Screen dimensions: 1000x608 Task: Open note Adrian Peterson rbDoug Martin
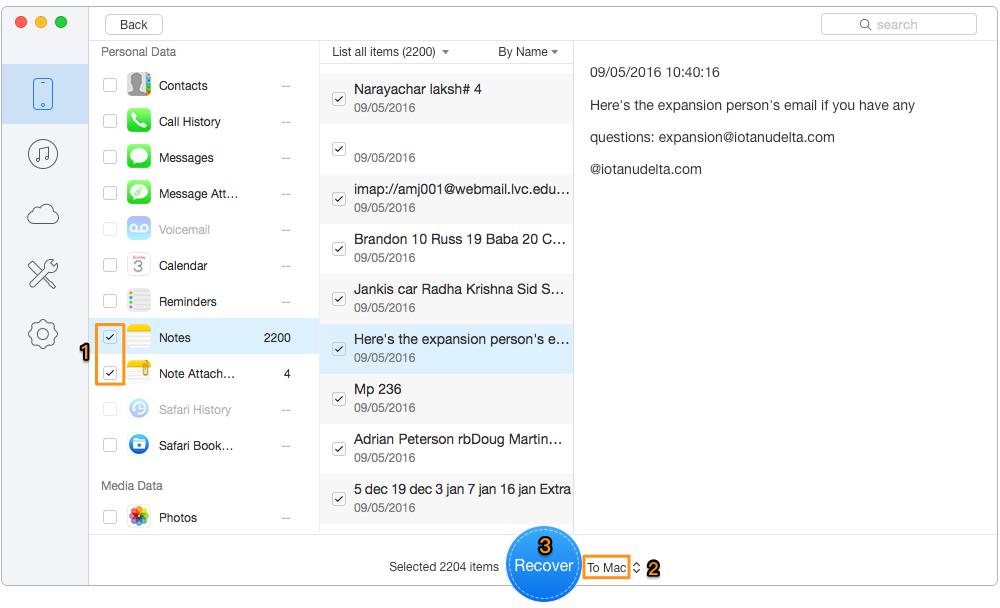[446, 448]
